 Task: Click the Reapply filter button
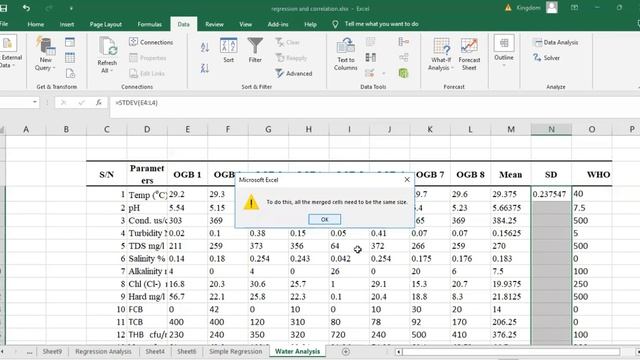click(x=291, y=58)
